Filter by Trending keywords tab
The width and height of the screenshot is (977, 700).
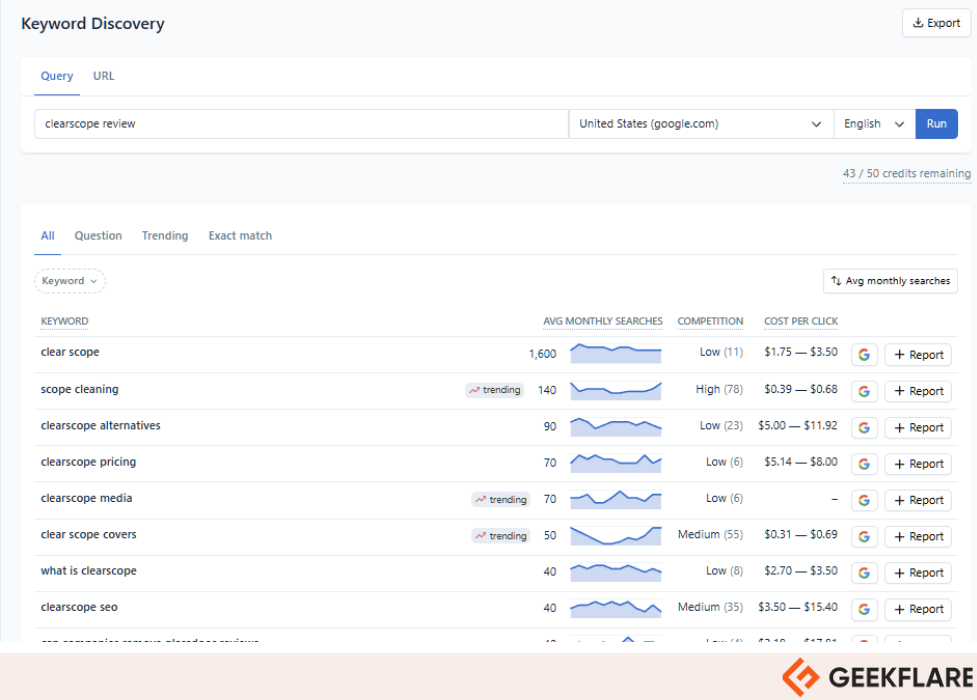pos(165,236)
